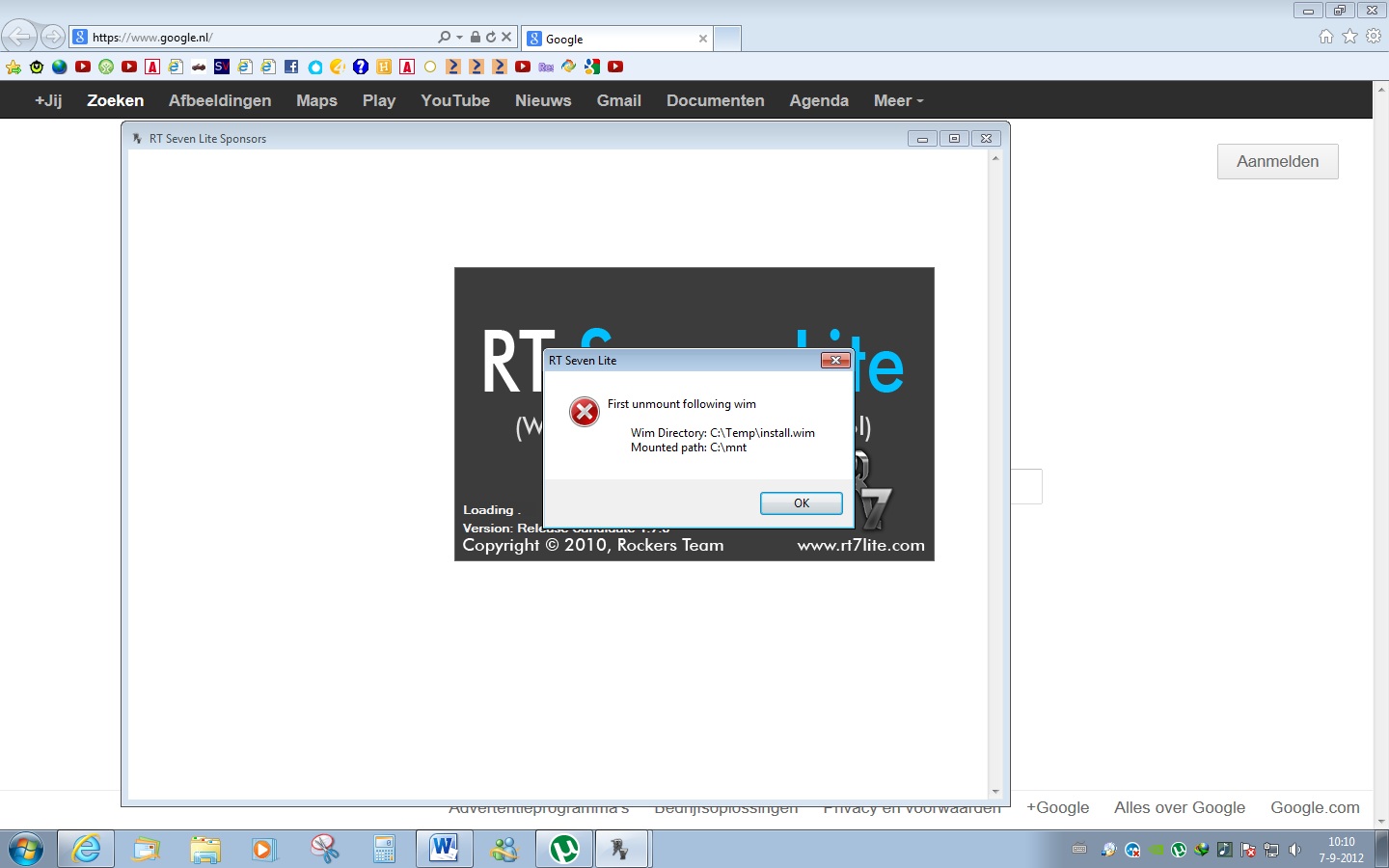Open the Facebook favorite in Favorites bar
The image size is (1389, 868).
coord(291,67)
